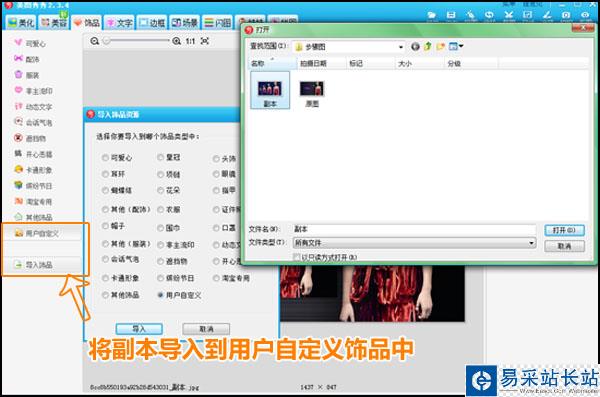Click 导入饰品 in the sidebar
The height and width of the screenshot is (397, 600).
pyautogui.click(x=42, y=265)
